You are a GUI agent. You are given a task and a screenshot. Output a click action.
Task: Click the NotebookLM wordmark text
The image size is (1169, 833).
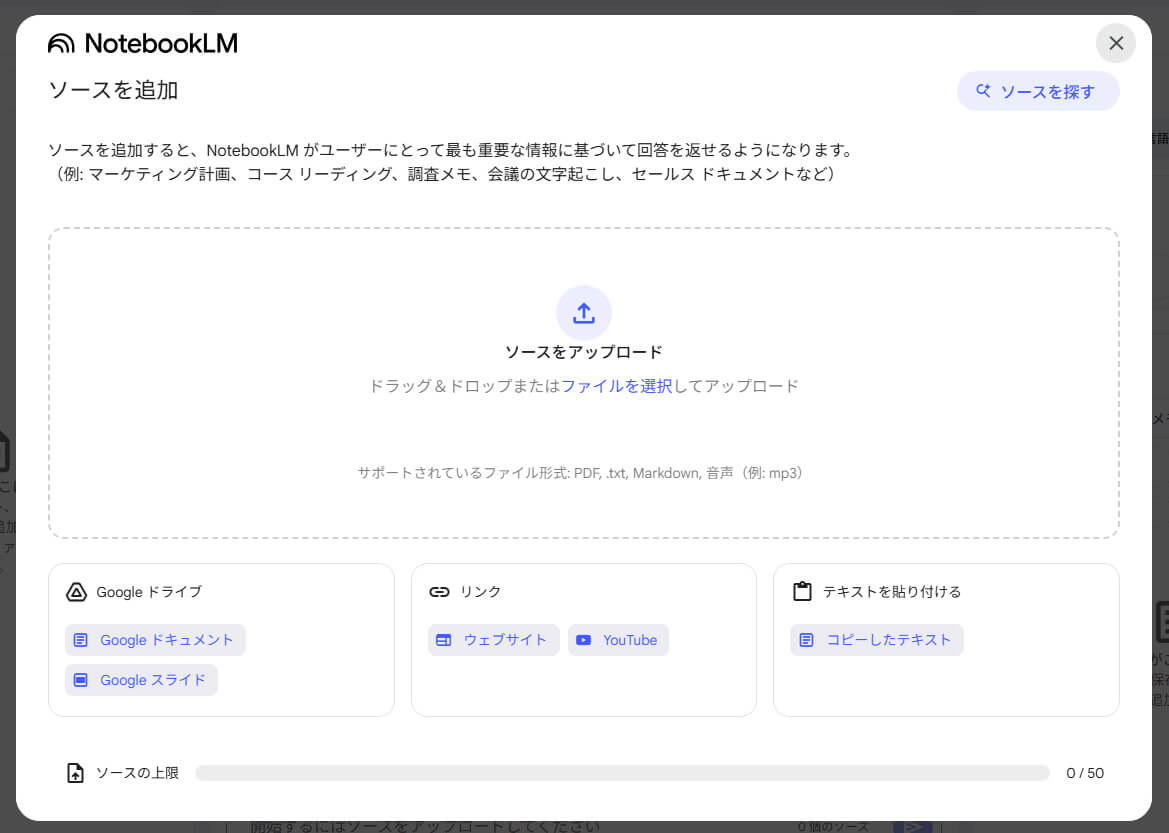pyautogui.click(x=161, y=43)
